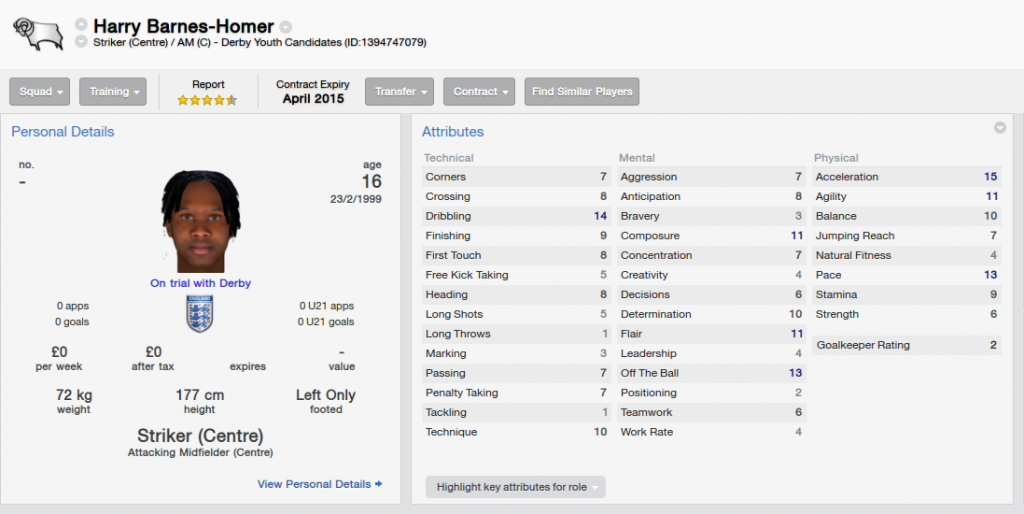Click the England national team crest

(x=200, y=313)
